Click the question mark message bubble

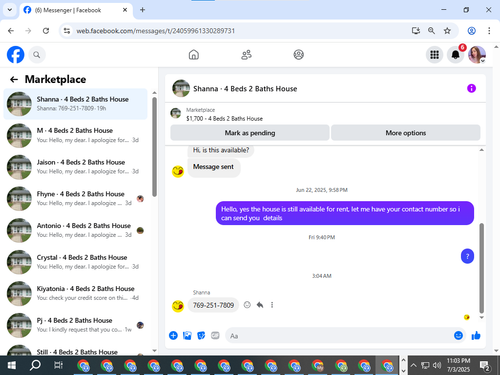(x=467, y=256)
